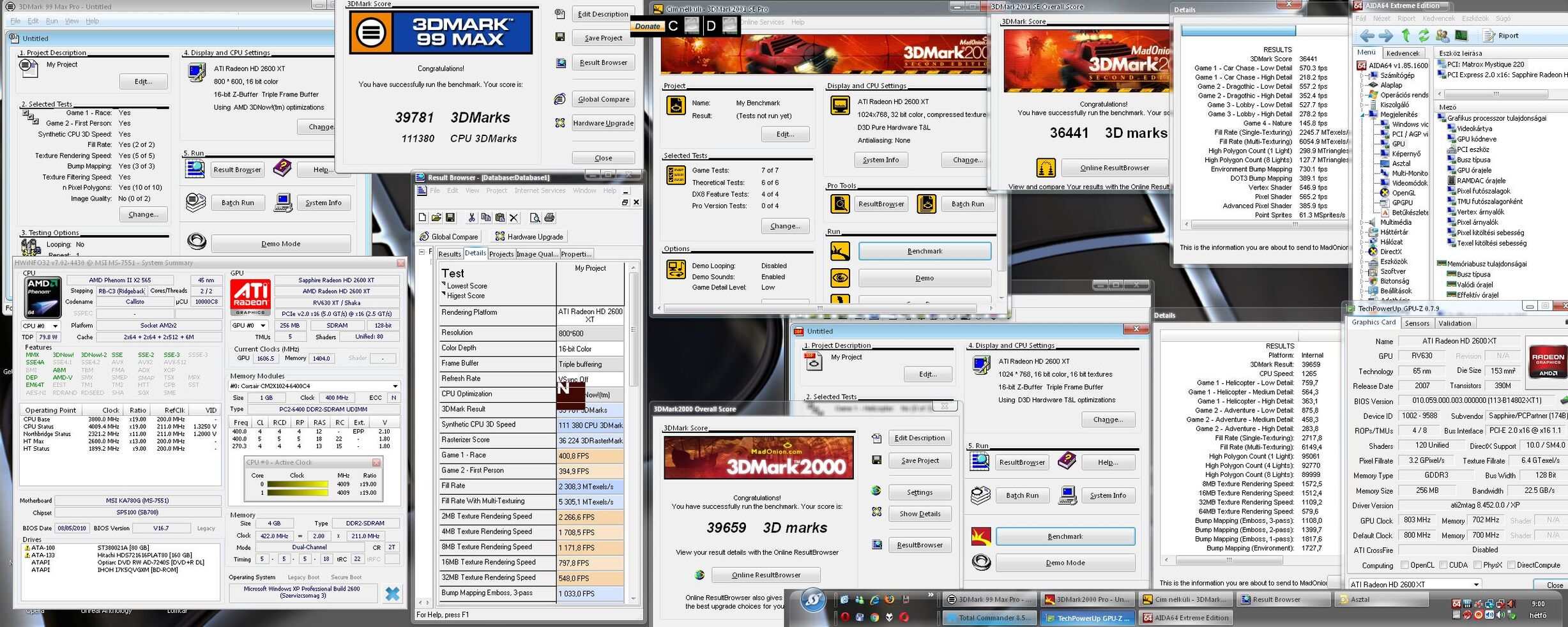This screenshot has width=1568, height=627.
Task: Click Demo eye icon in 3DMark2001 window
Action: click(840, 278)
